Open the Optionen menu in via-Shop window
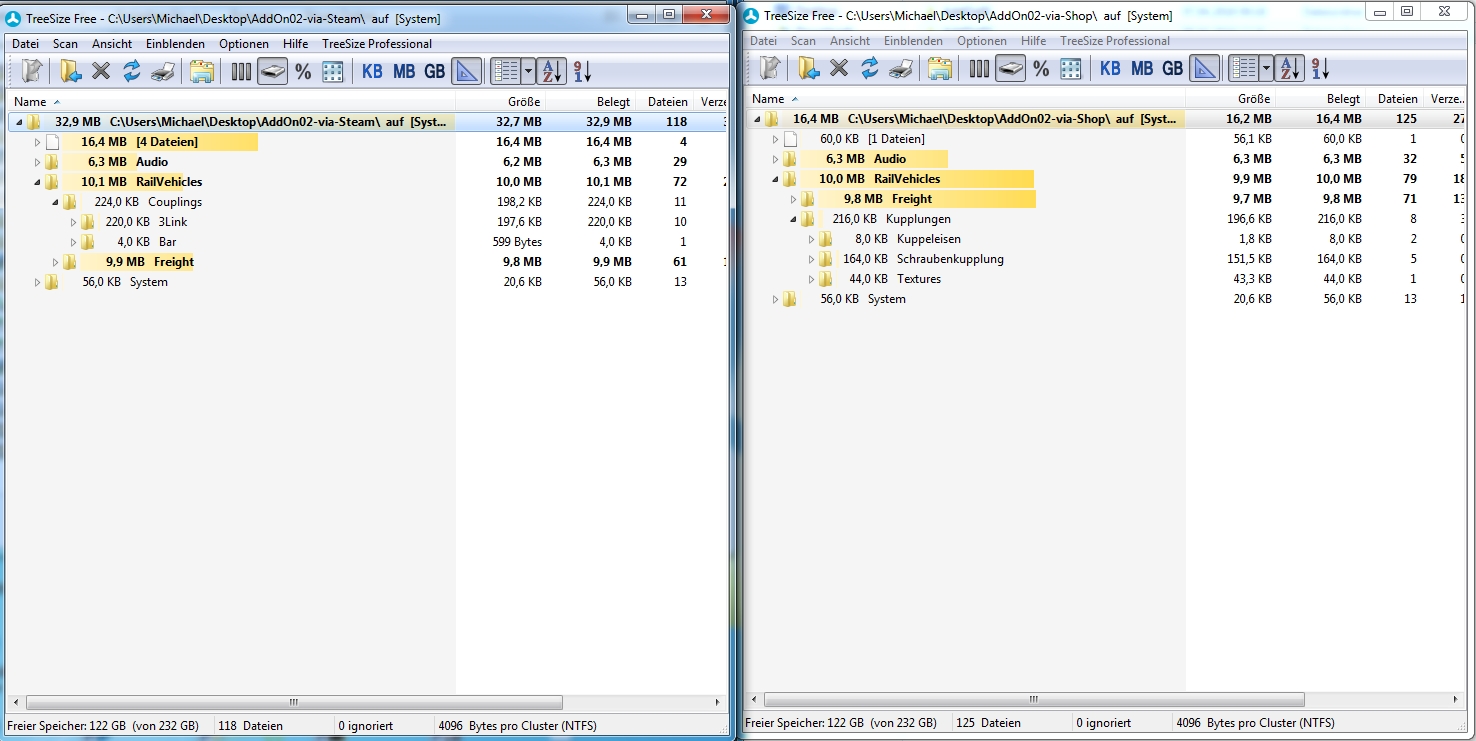The height and width of the screenshot is (741, 1476). [981, 41]
